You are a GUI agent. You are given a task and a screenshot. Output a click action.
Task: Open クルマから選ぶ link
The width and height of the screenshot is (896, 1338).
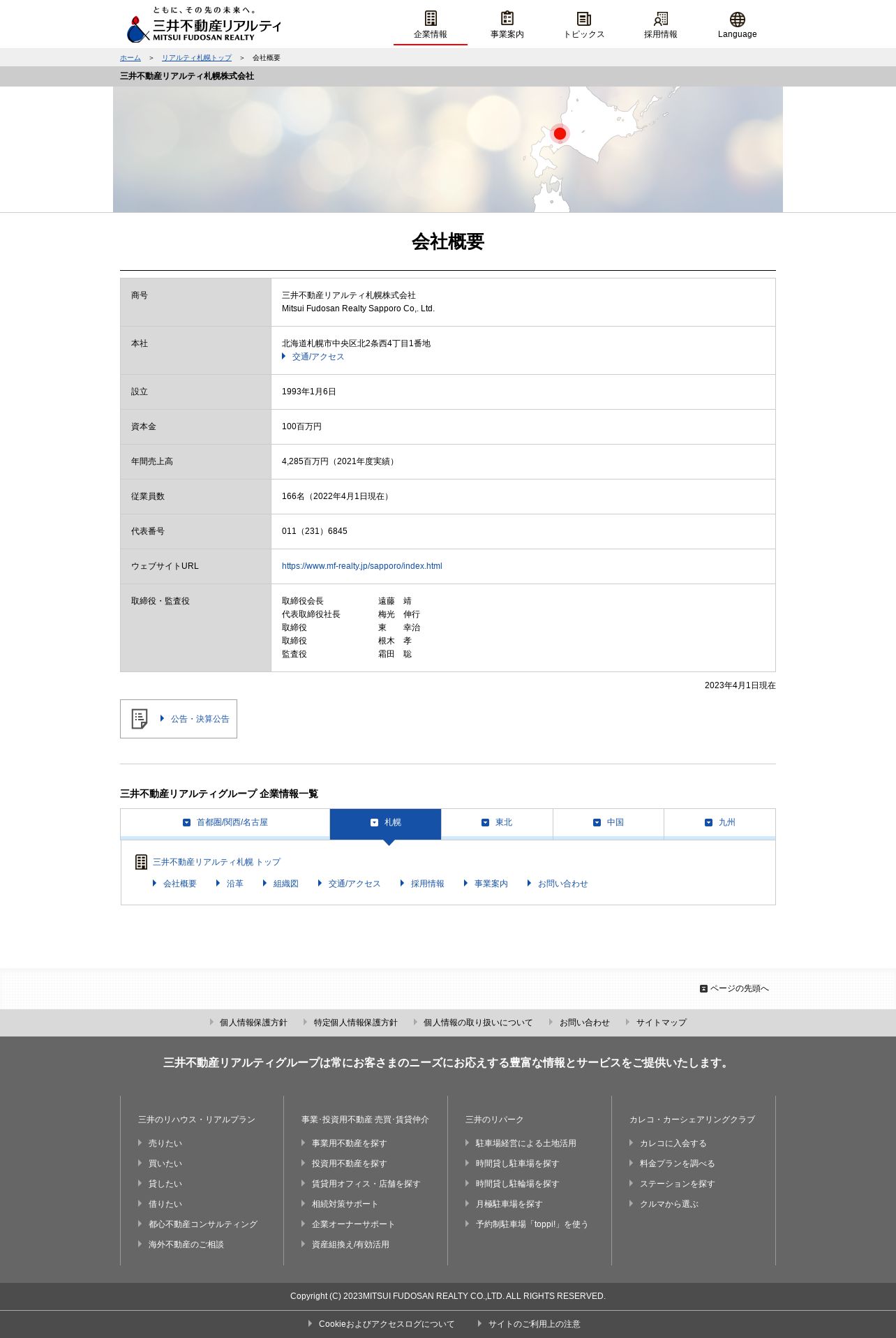[x=669, y=1204]
